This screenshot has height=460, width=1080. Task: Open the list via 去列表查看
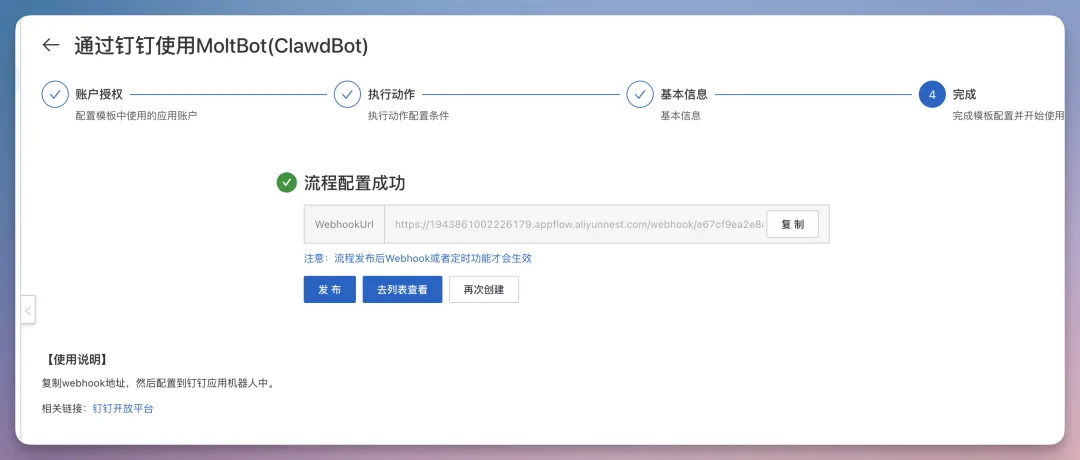tap(402, 290)
